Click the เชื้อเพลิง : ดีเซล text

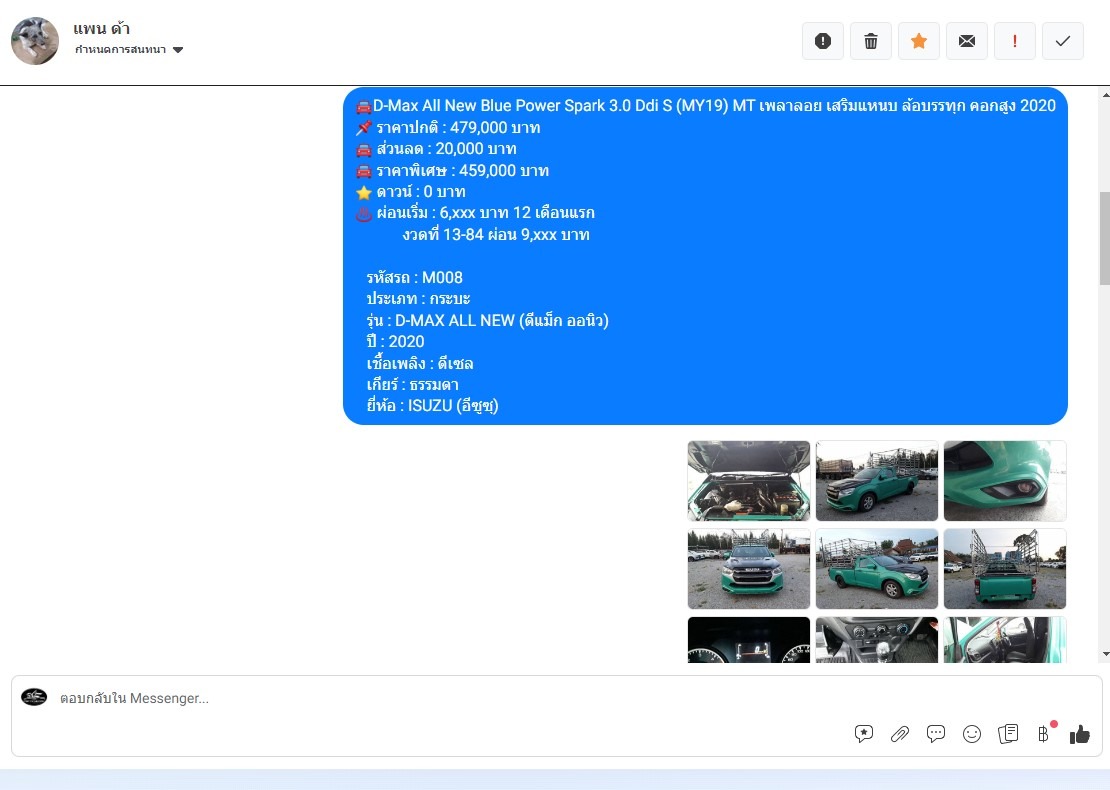[x=420, y=363]
